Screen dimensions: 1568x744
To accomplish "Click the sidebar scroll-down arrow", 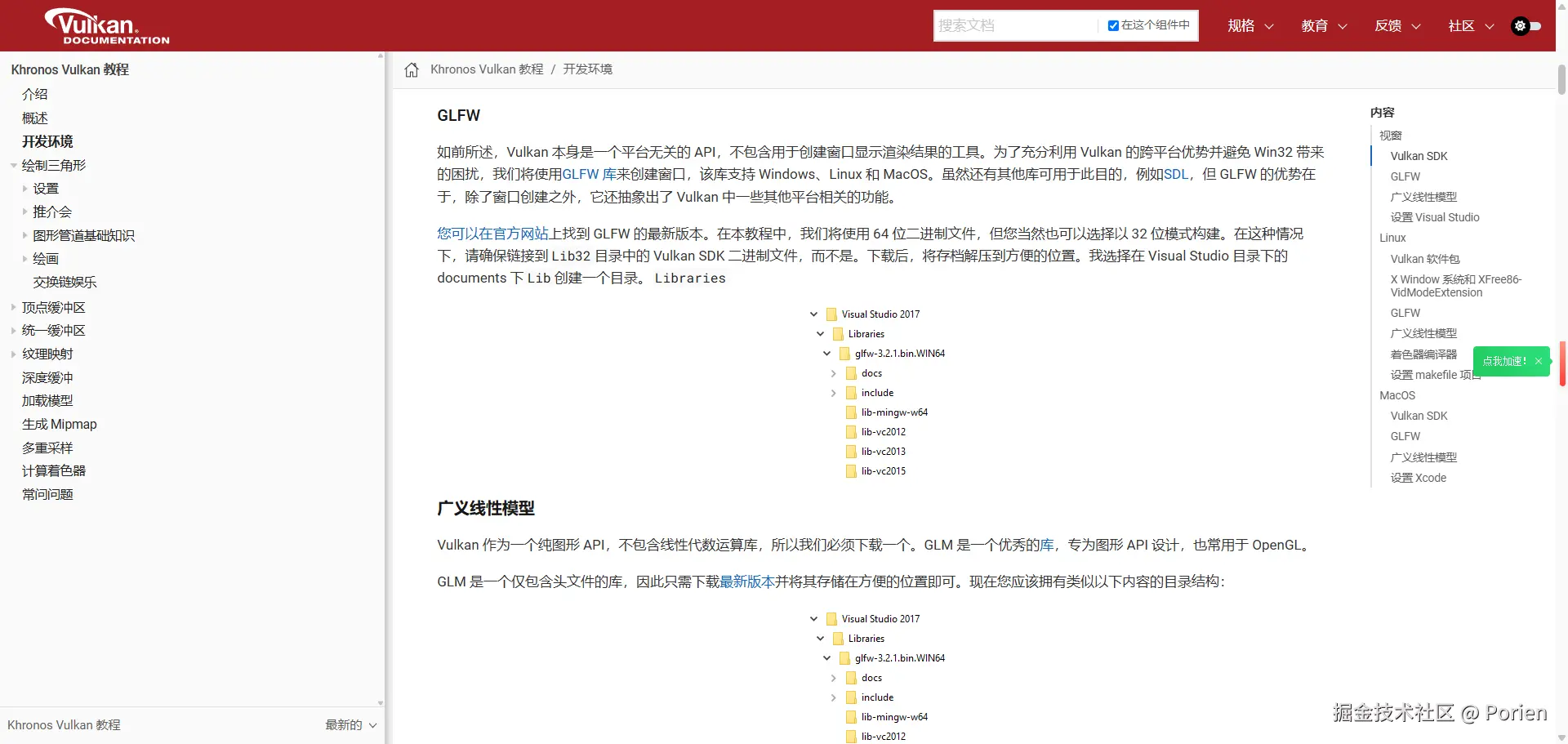I will click(381, 702).
